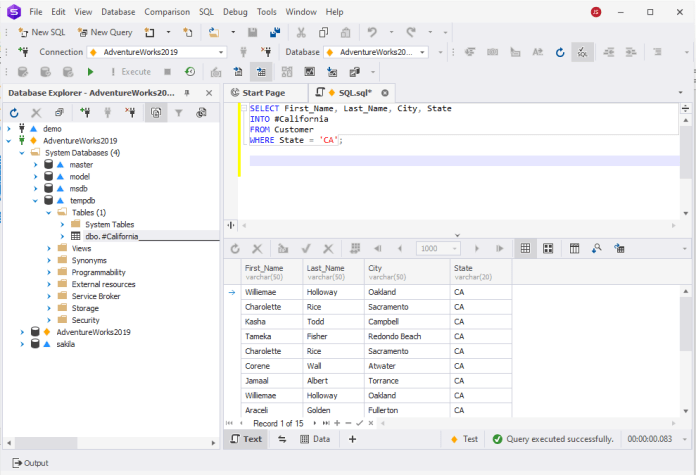
Task: Expand the Views folder in tempdb
Action: 49,248
